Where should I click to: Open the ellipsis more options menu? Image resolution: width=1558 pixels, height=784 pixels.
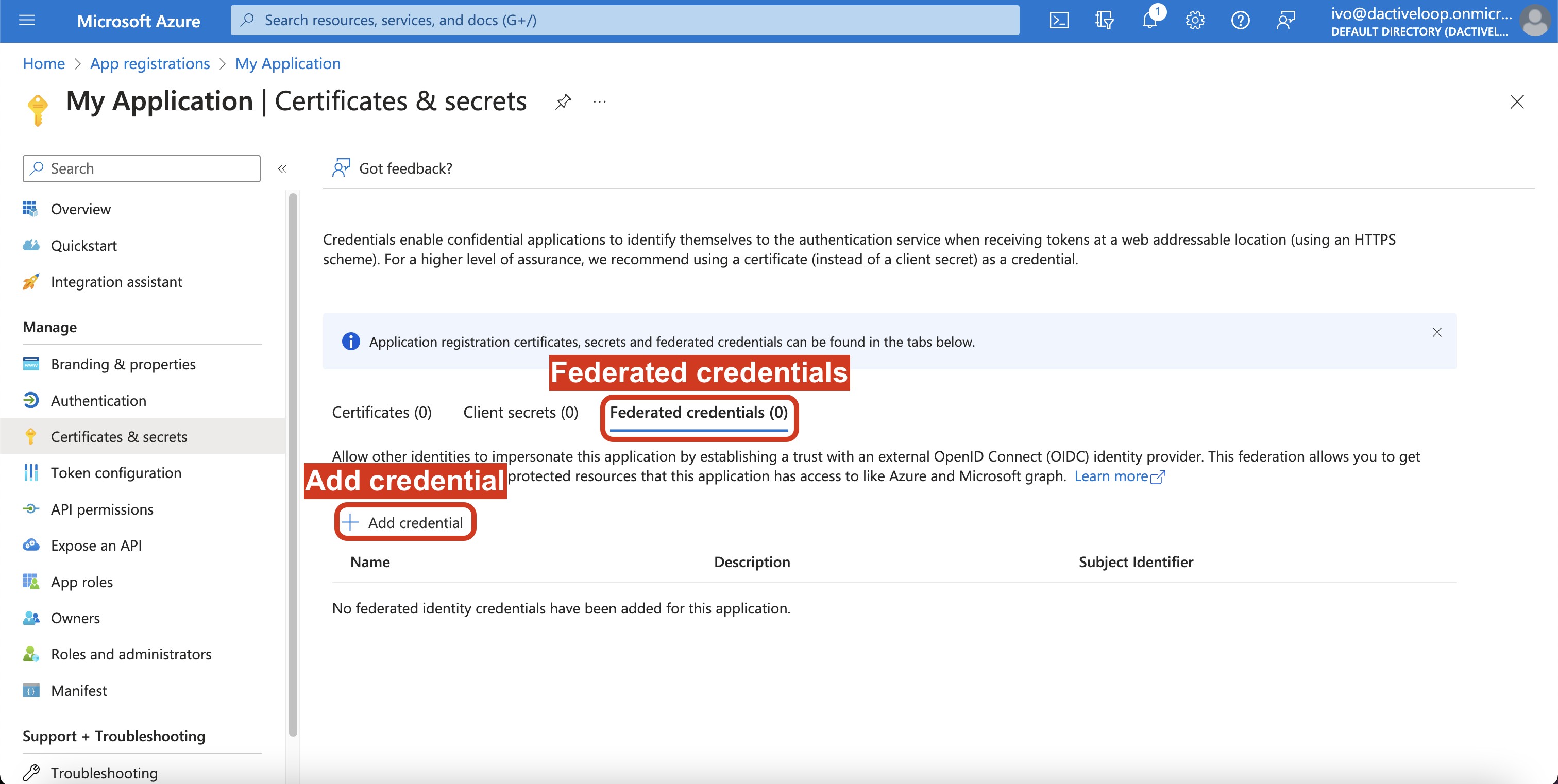point(599,101)
